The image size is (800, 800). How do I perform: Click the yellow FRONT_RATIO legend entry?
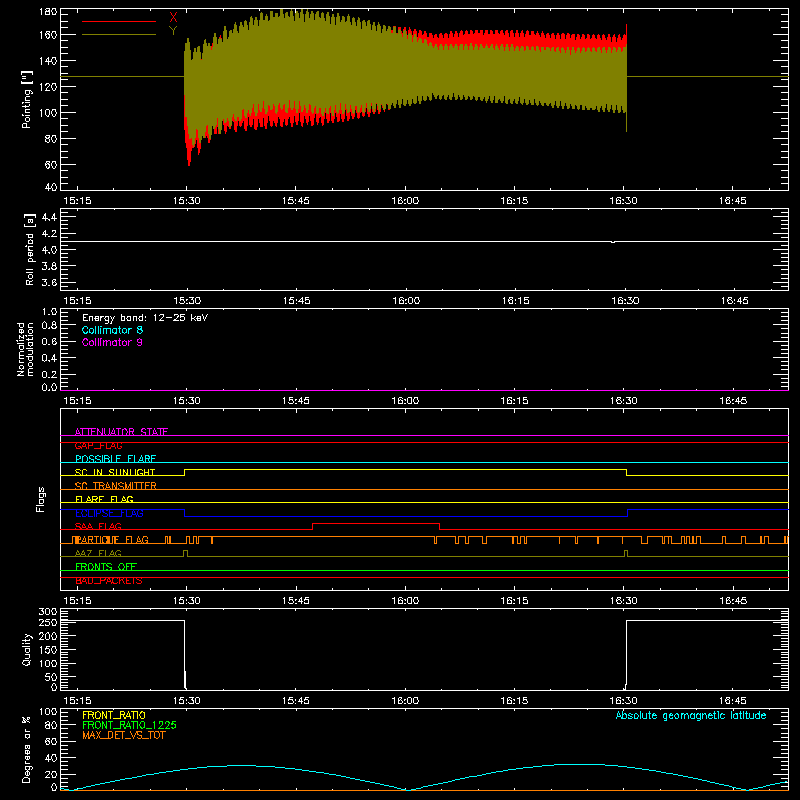pos(114,715)
